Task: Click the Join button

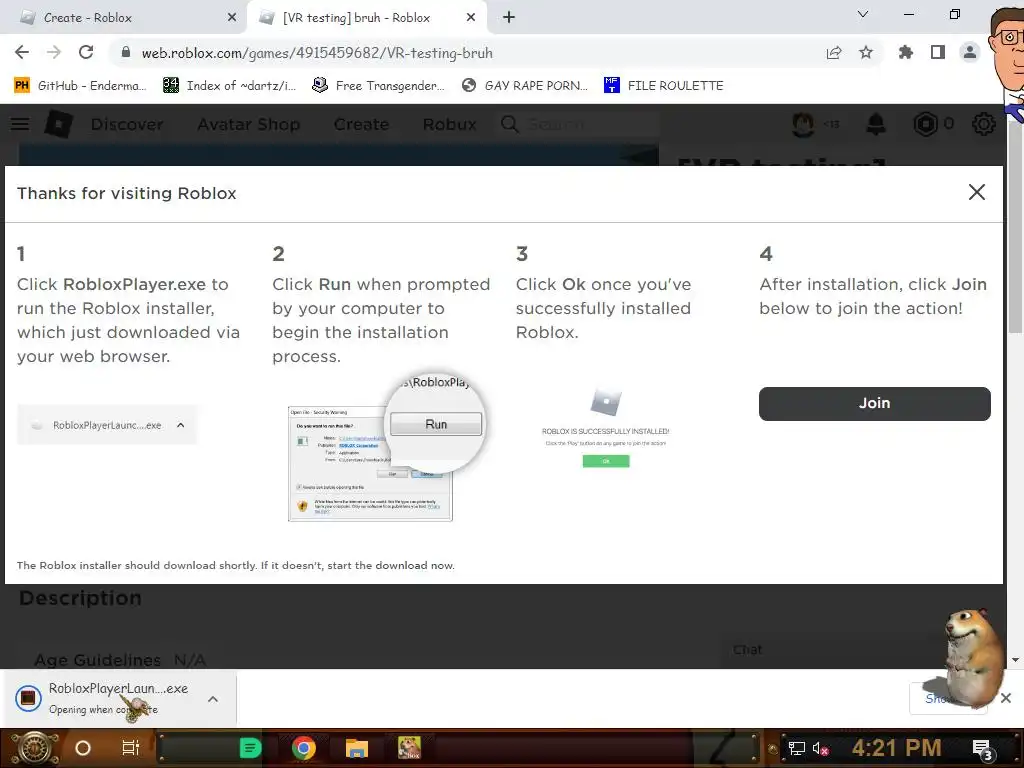Action: (874, 403)
